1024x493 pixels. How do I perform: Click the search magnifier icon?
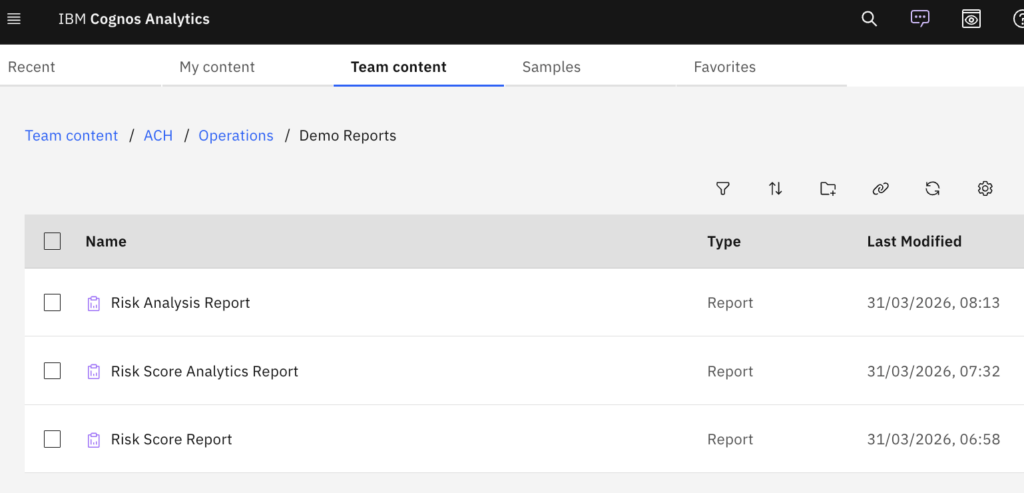tap(869, 19)
